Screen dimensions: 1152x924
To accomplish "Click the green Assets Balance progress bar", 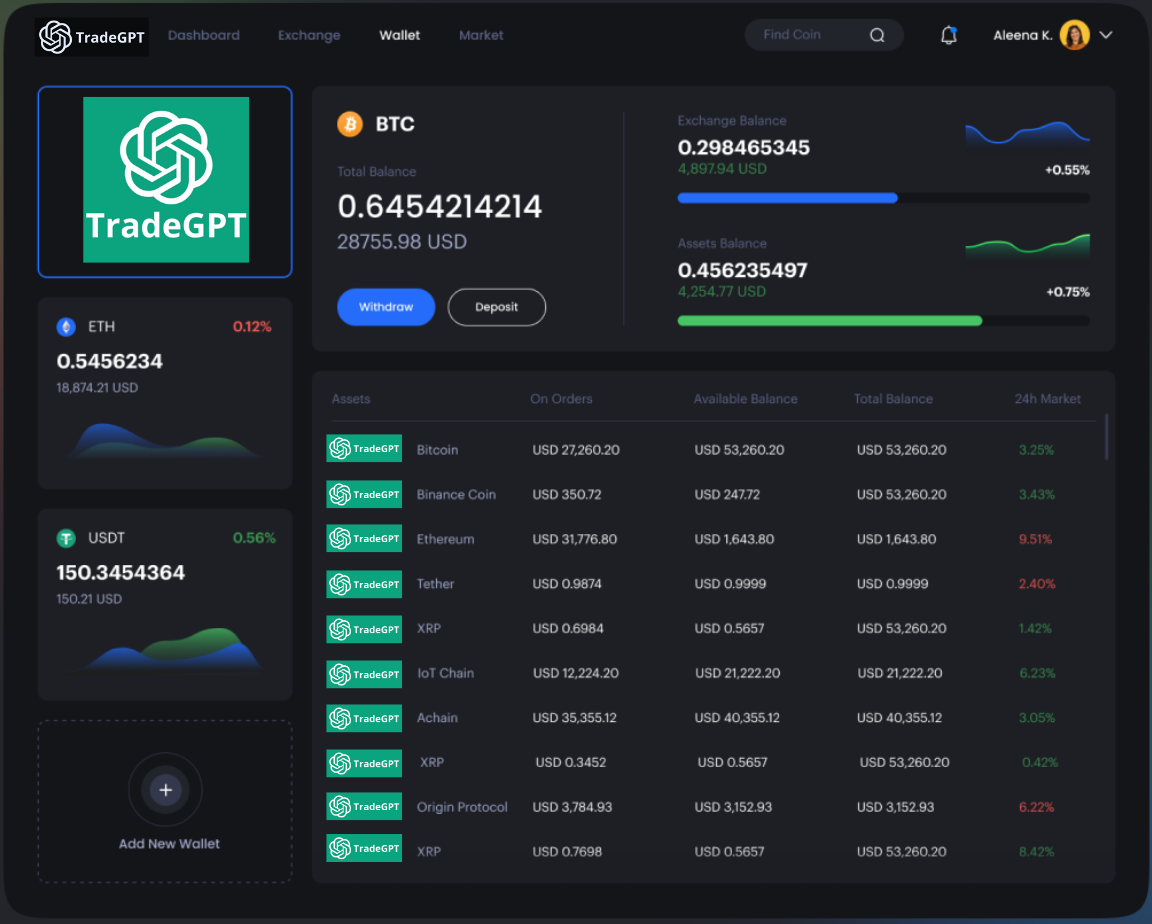I will (829, 321).
